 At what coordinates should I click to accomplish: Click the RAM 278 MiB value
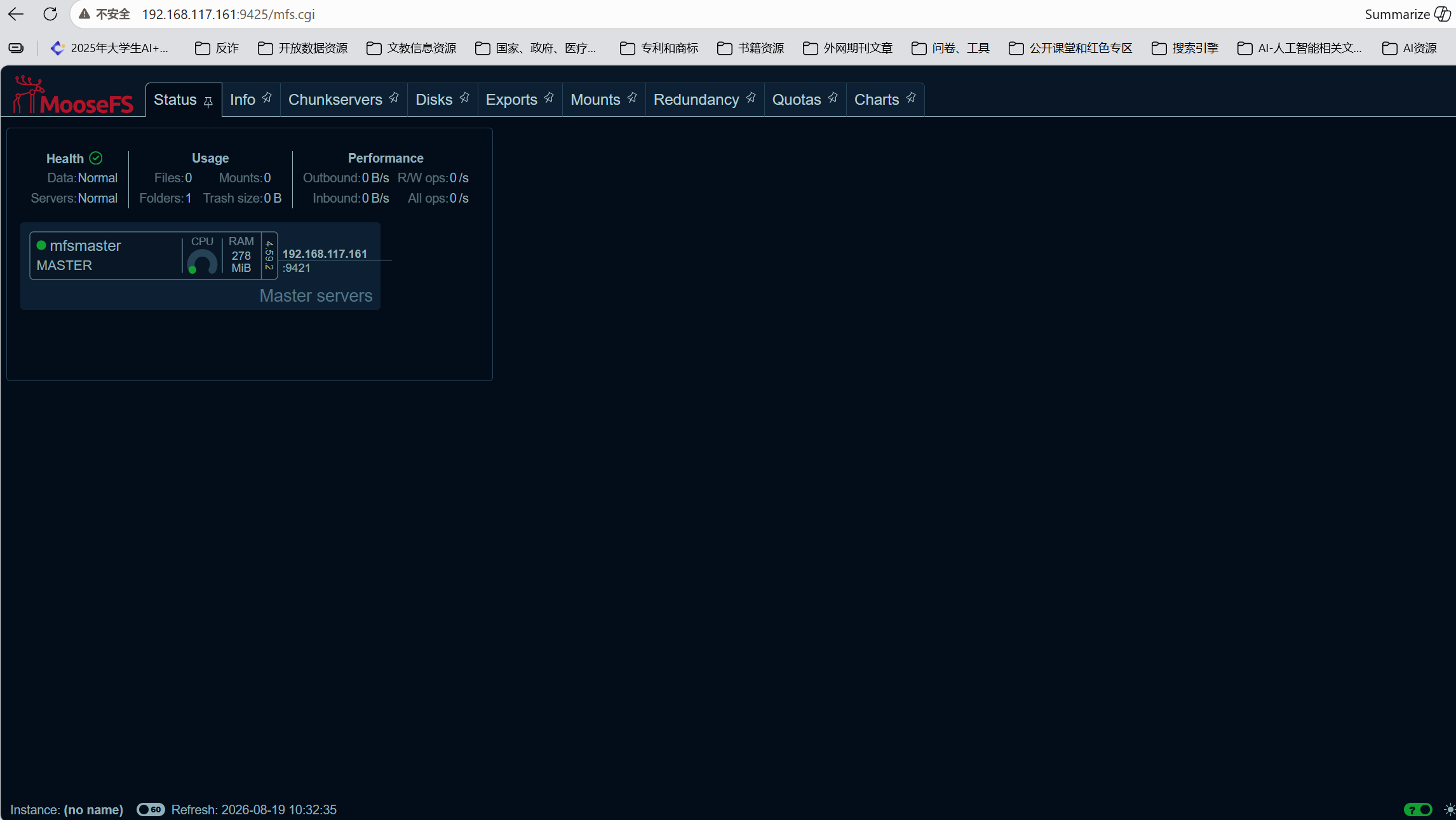pyautogui.click(x=241, y=262)
